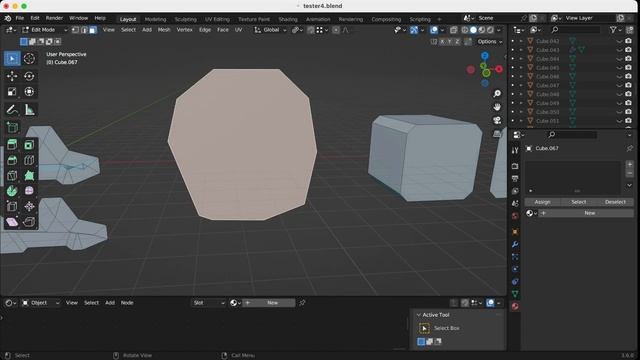Open the Vertex menu
Viewport: 640px width, 360px height.
point(184,30)
